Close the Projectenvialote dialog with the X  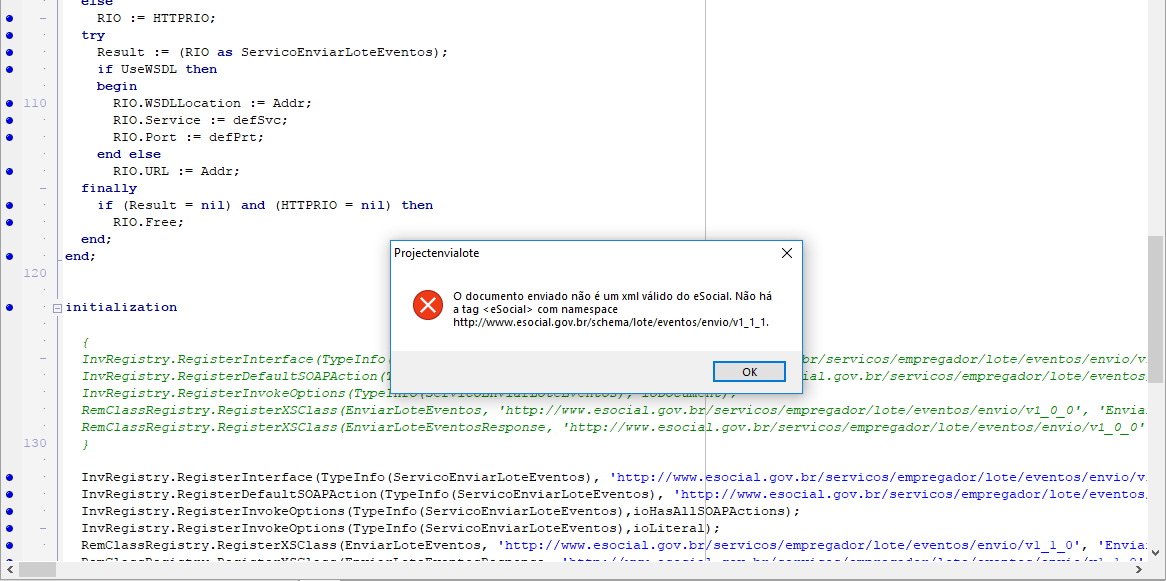[786, 253]
